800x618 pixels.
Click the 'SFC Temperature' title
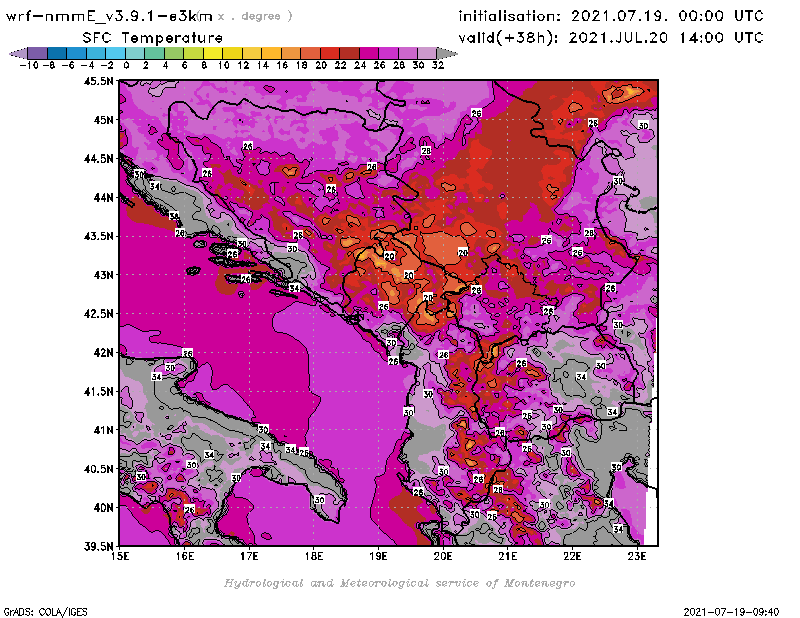(x=153, y=38)
